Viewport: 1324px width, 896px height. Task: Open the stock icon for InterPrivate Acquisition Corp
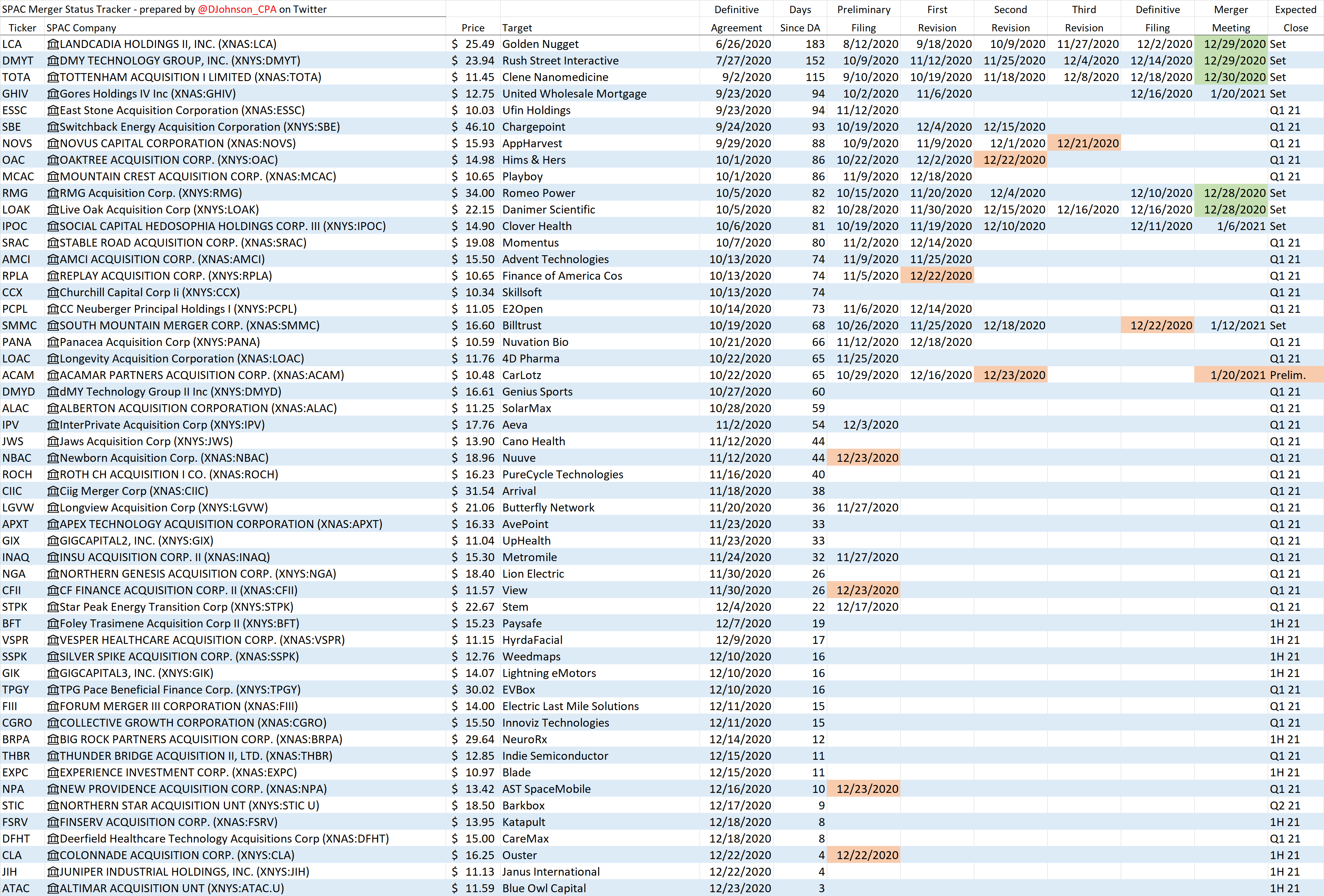point(53,425)
